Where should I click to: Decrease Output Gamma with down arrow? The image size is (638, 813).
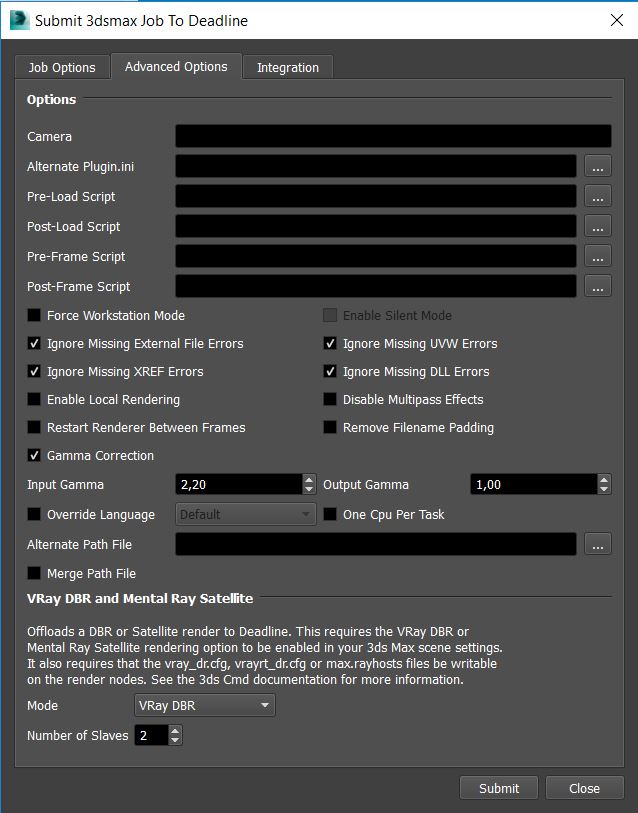(604, 490)
